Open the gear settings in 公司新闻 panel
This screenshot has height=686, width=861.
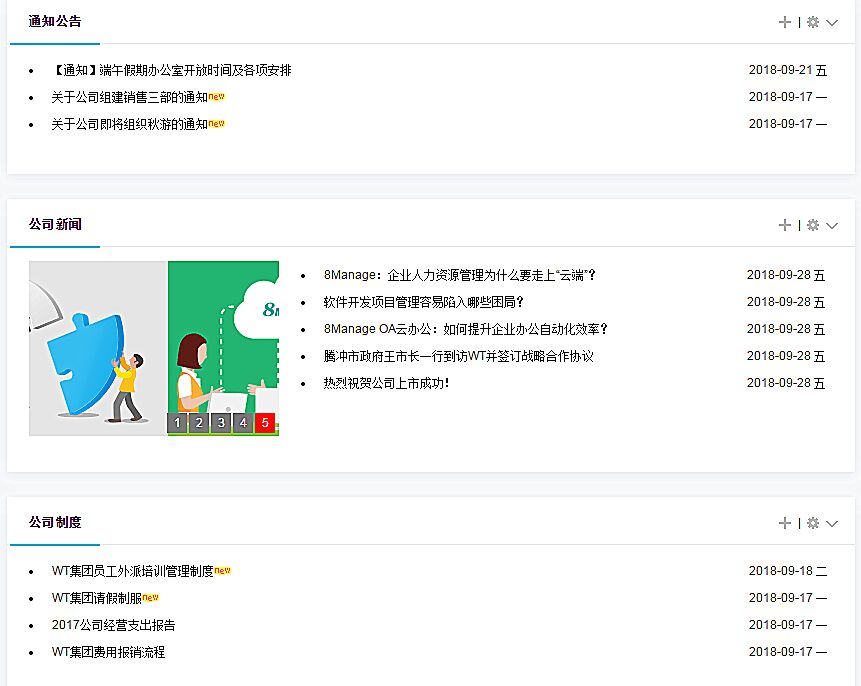pos(813,225)
